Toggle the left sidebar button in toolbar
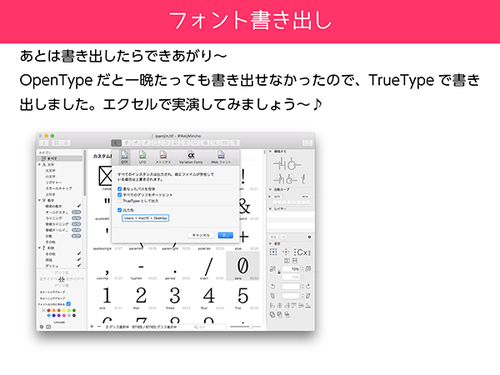Screen dimensions: 500x375 pos(44,143)
